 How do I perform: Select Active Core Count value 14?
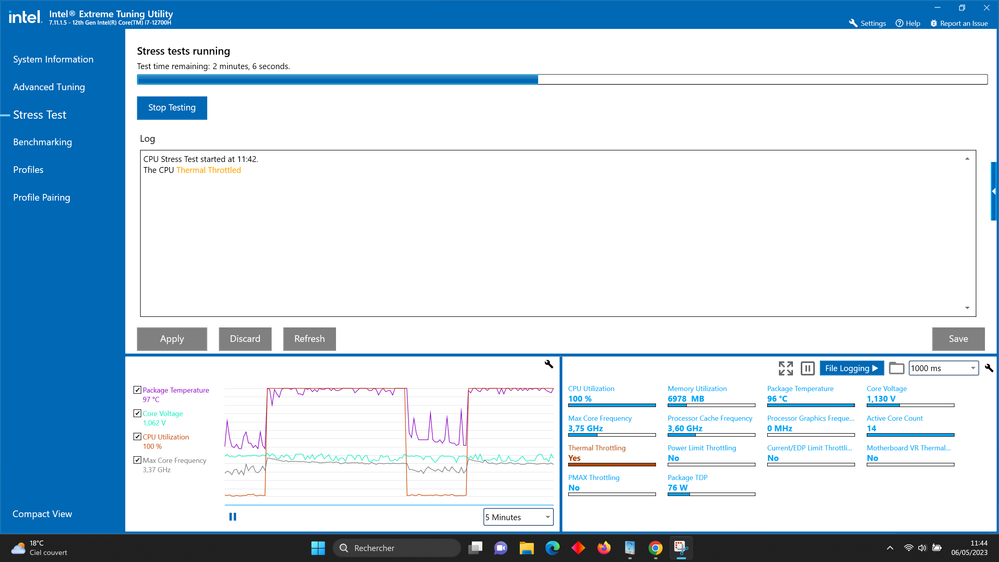(872, 429)
